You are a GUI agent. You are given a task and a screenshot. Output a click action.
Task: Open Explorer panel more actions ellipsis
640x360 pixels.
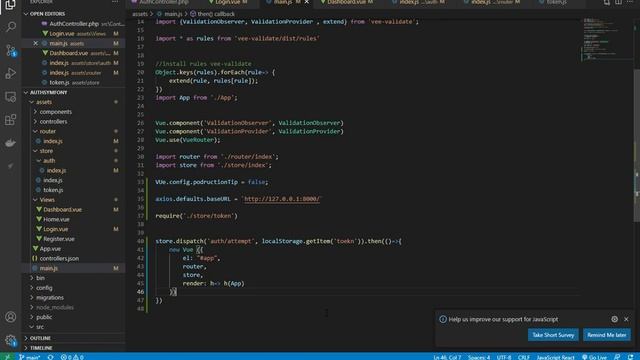[115, 2]
